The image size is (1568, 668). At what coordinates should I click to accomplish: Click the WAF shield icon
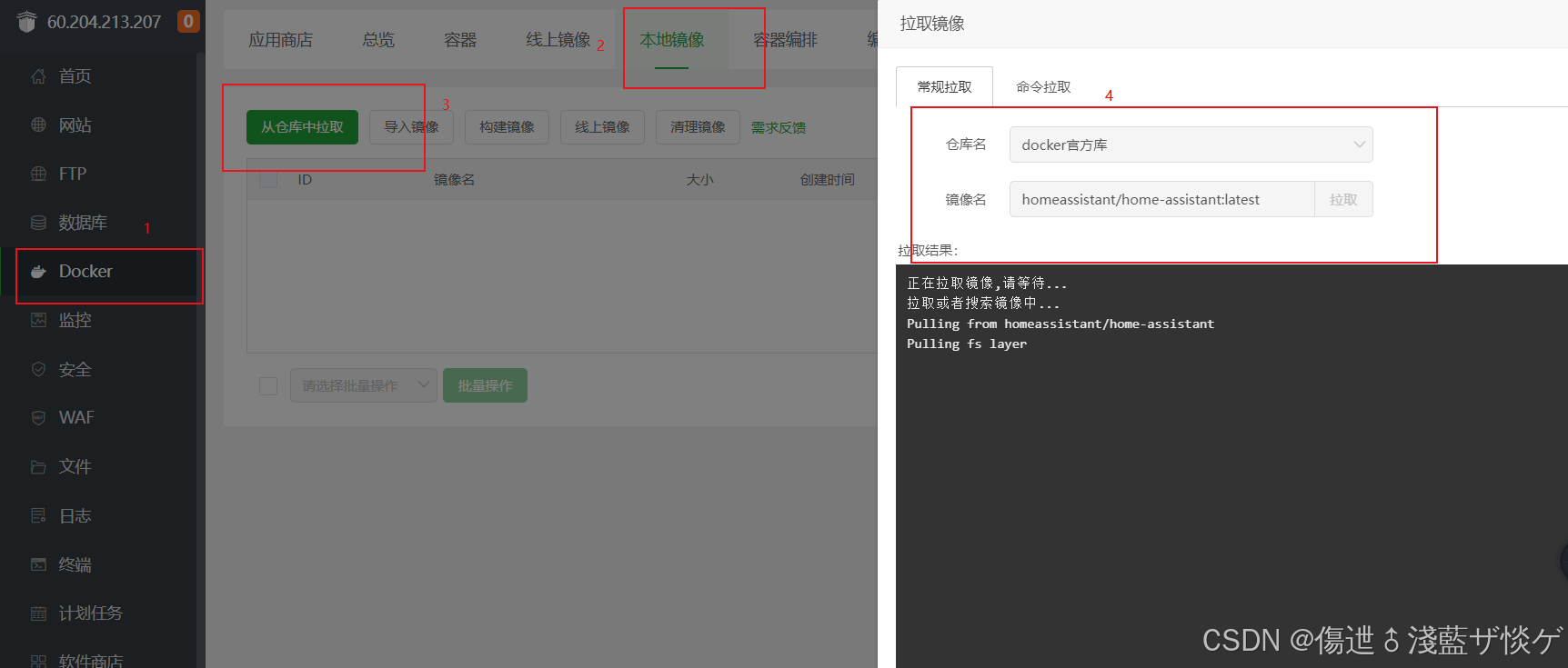pyautogui.click(x=38, y=418)
